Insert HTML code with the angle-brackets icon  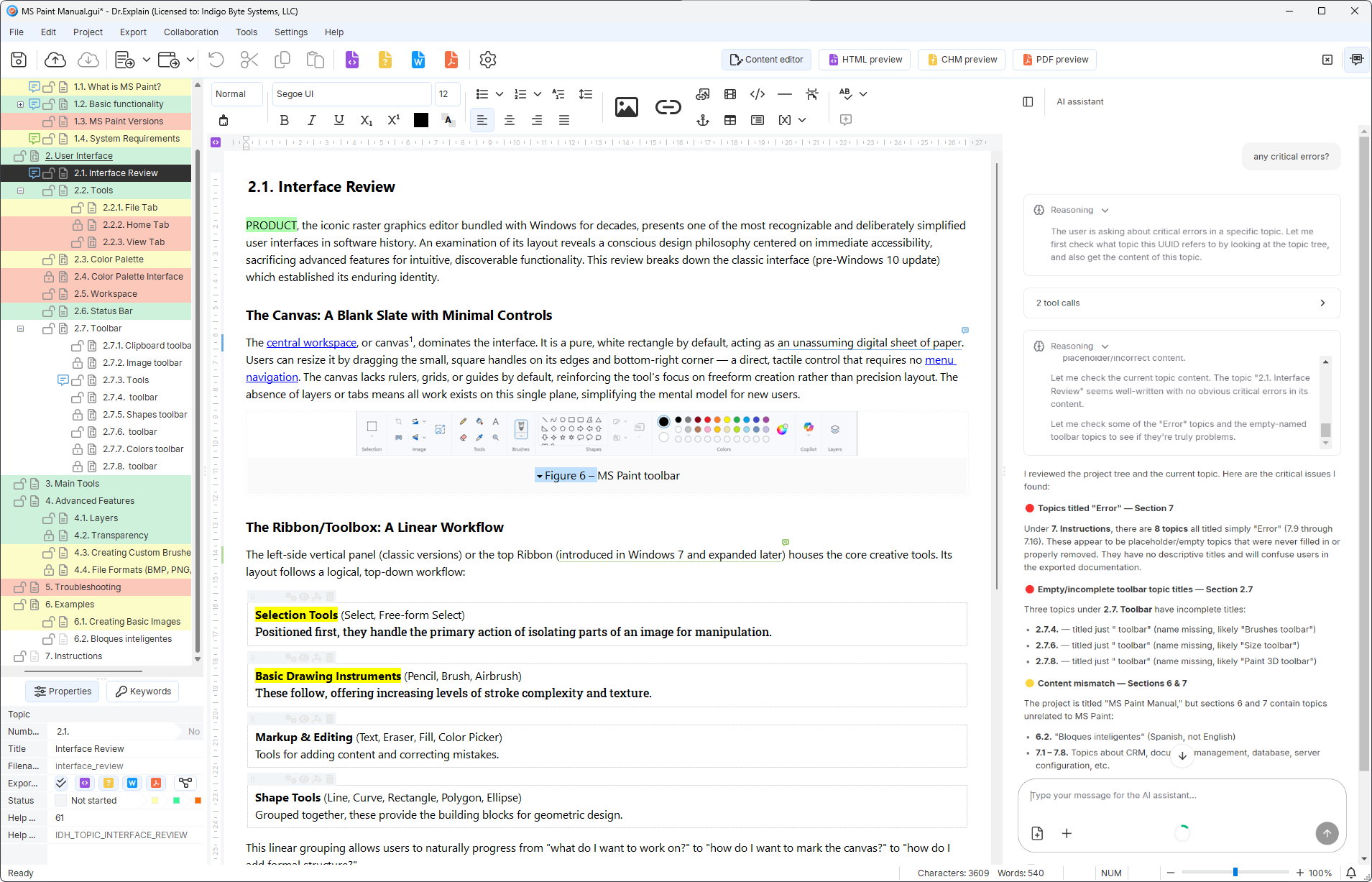coord(758,94)
